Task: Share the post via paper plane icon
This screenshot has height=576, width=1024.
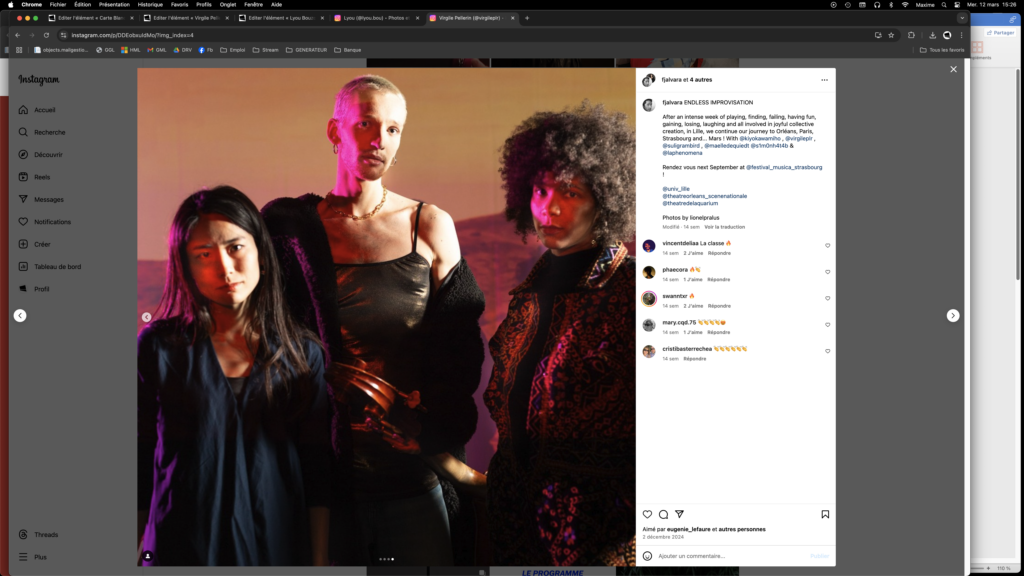Action: coord(679,514)
